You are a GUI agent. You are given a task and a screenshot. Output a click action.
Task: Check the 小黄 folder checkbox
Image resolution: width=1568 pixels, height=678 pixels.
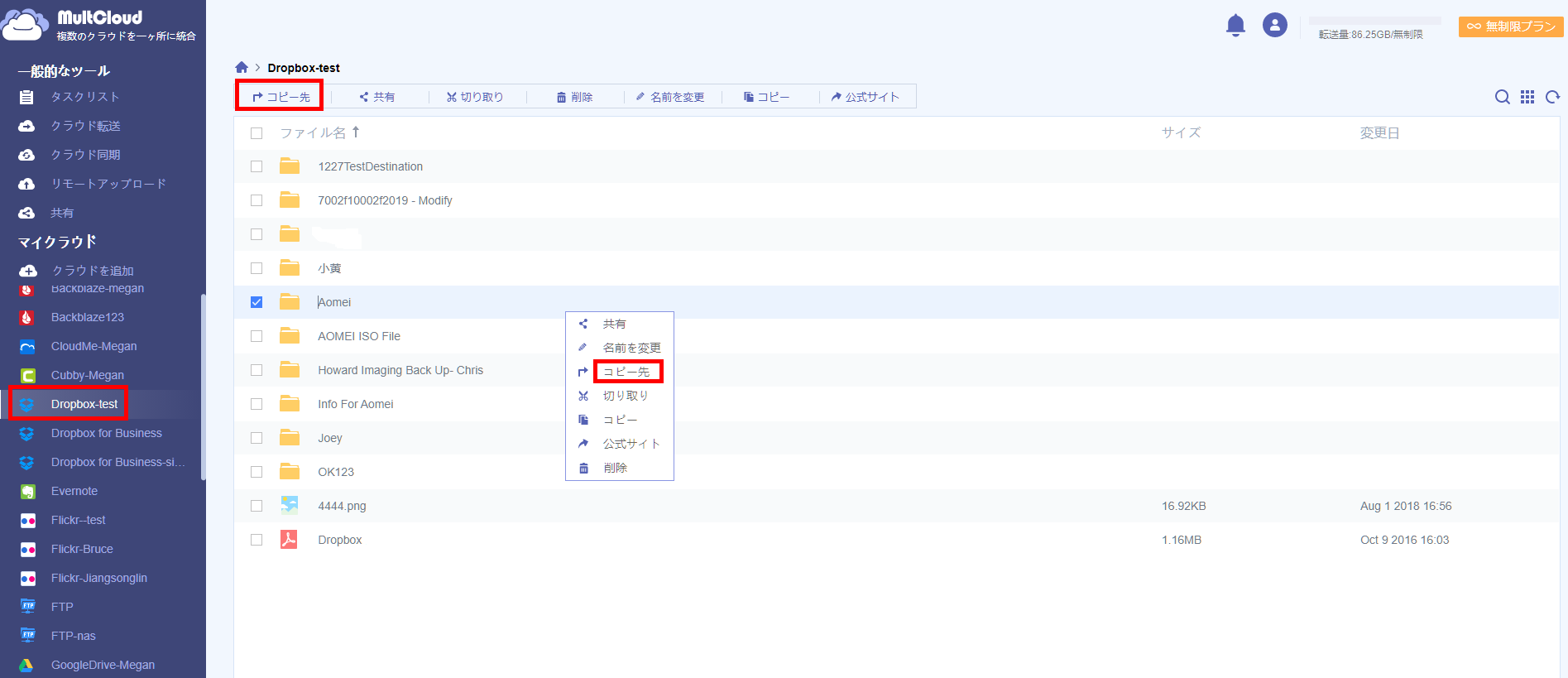click(x=257, y=268)
